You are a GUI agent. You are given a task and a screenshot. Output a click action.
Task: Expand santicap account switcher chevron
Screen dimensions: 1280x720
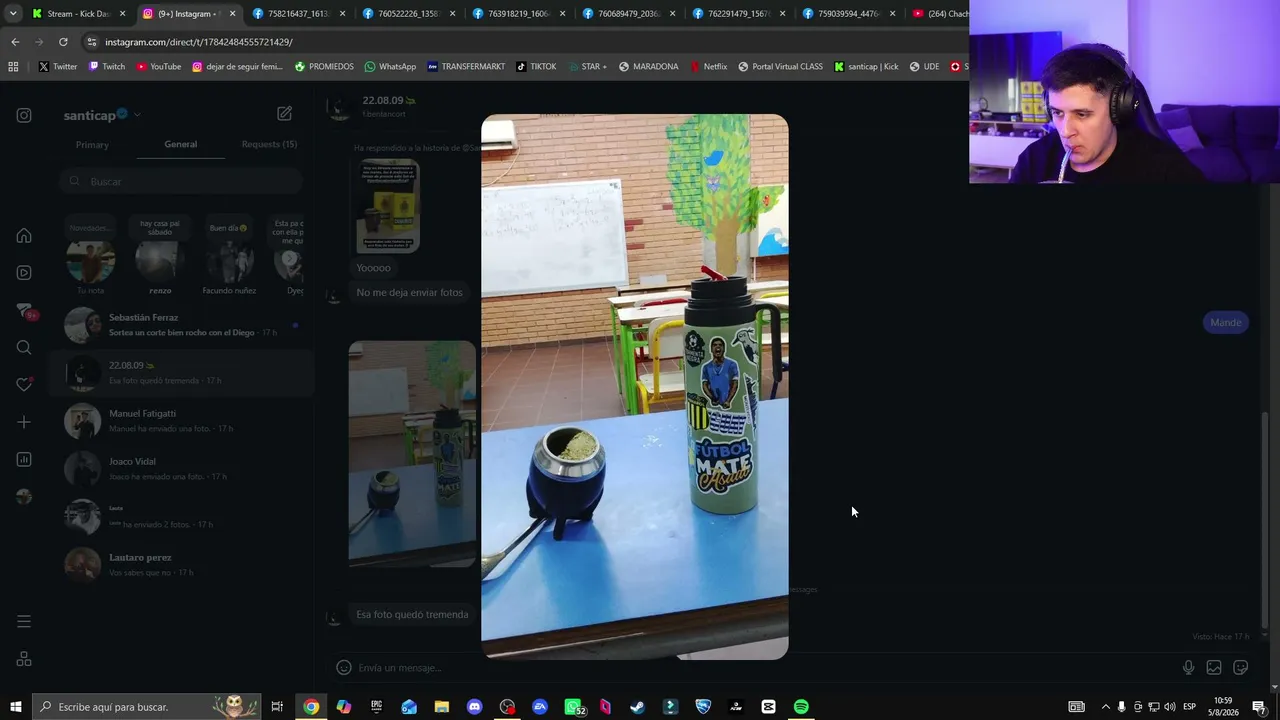point(137,115)
